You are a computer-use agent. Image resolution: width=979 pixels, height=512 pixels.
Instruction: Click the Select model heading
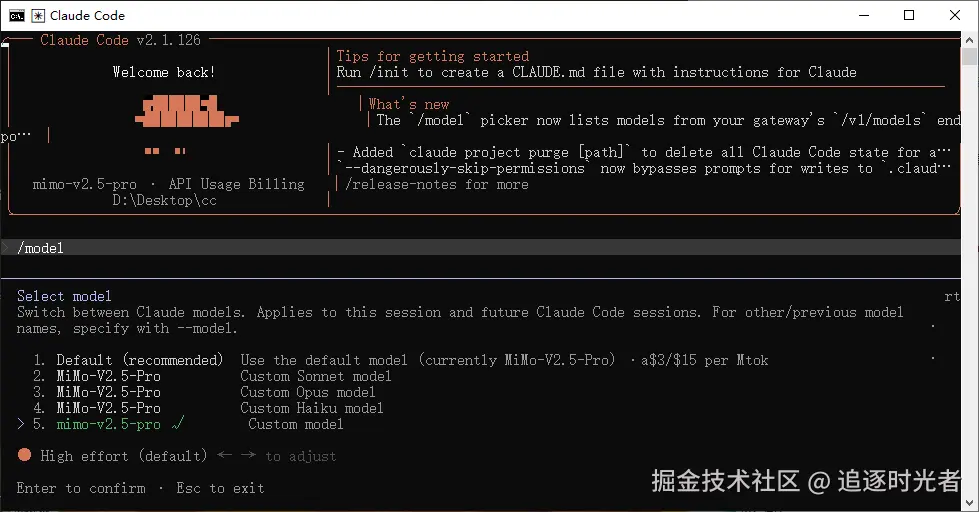click(64, 296)
